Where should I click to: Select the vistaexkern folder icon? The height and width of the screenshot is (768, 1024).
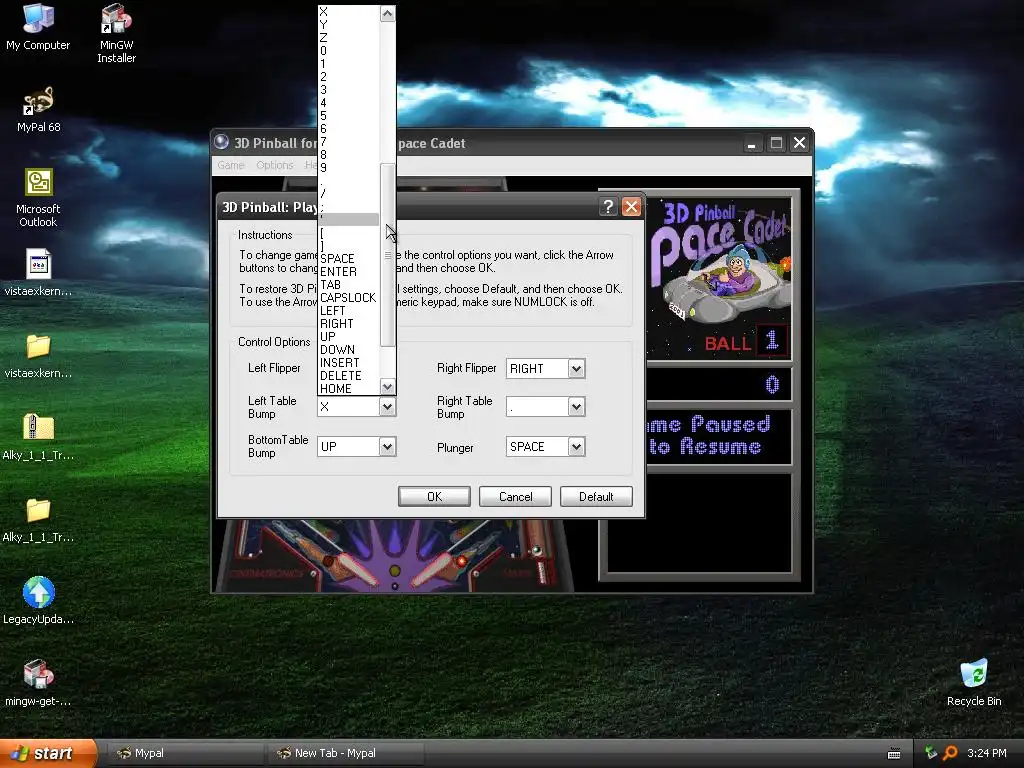(38, 355)
